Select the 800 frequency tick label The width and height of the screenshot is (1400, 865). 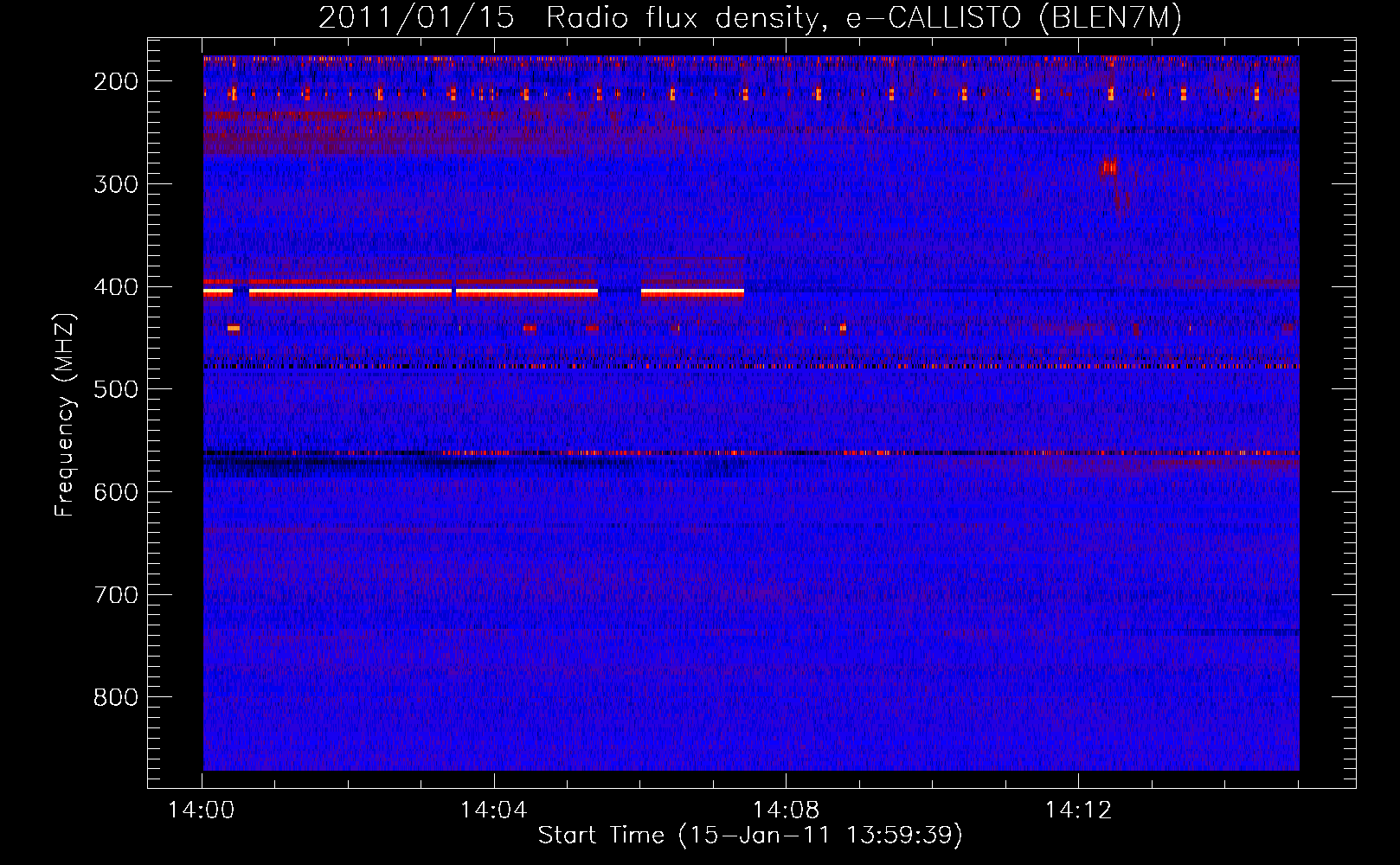(x=116, y=697)
